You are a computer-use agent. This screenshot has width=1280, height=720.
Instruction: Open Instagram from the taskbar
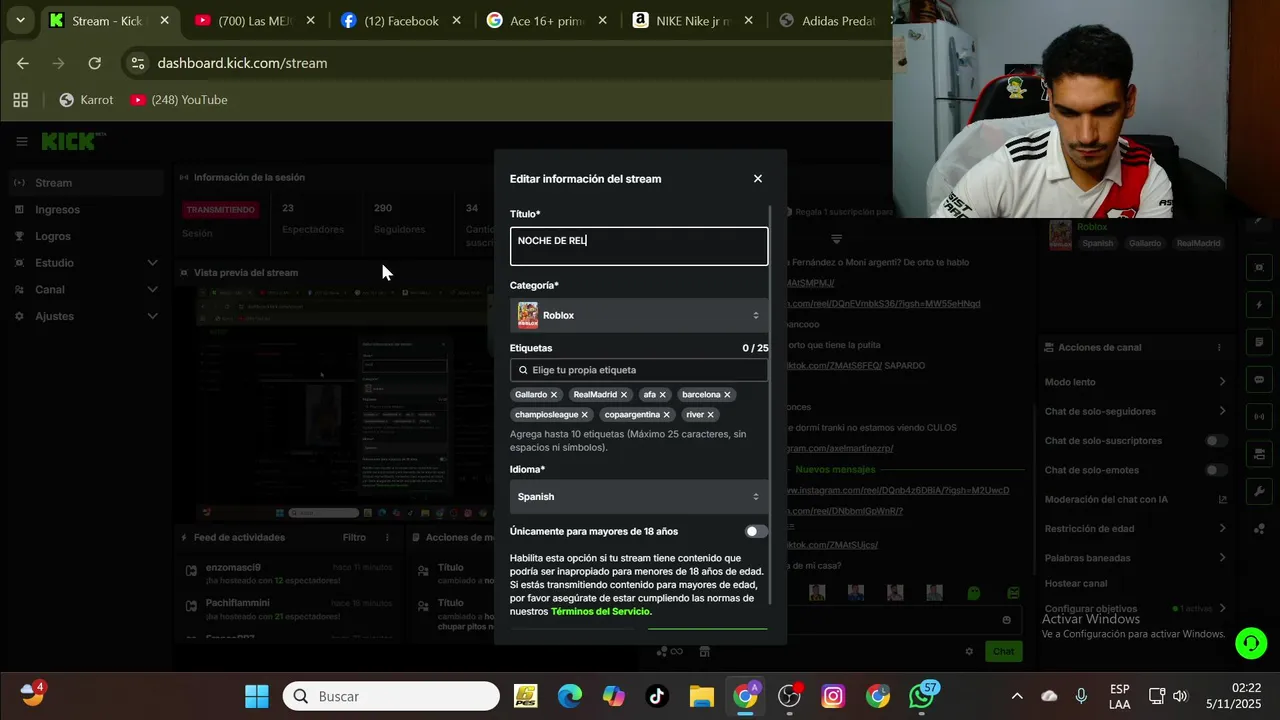pyautogui.click(x=833, y=696)
